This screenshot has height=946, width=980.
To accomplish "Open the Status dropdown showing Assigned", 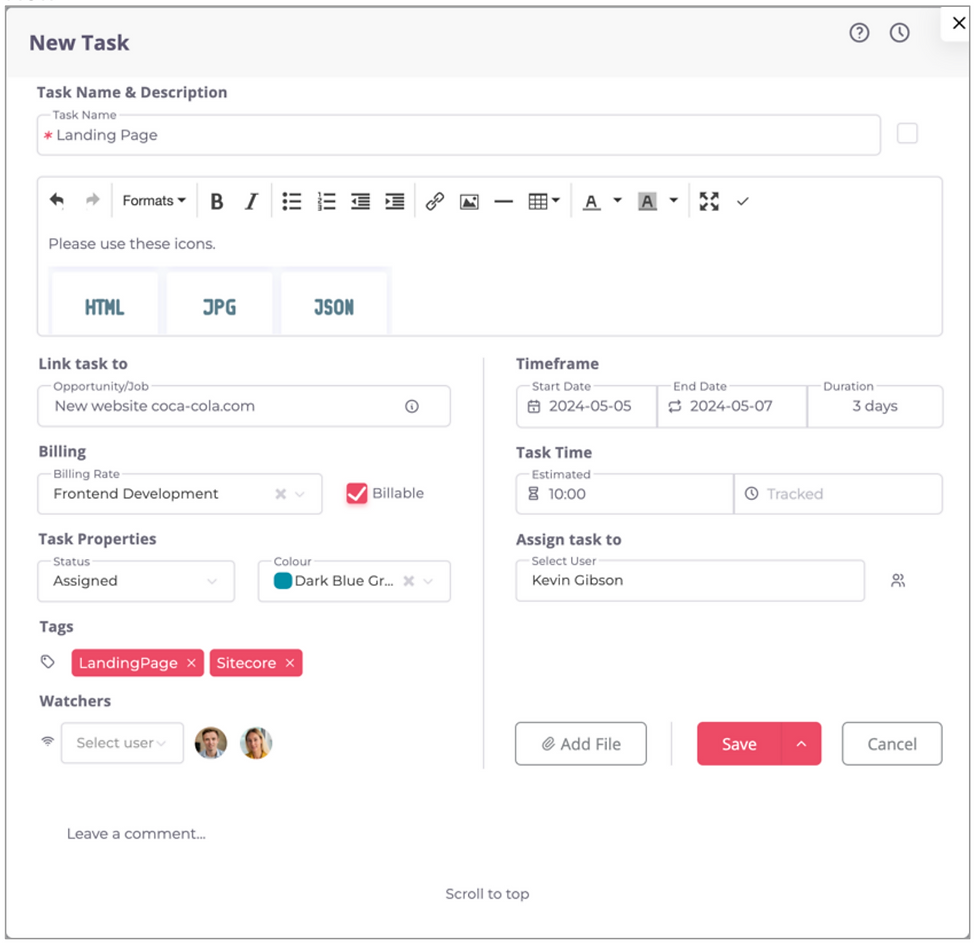I will click(135, 581).
